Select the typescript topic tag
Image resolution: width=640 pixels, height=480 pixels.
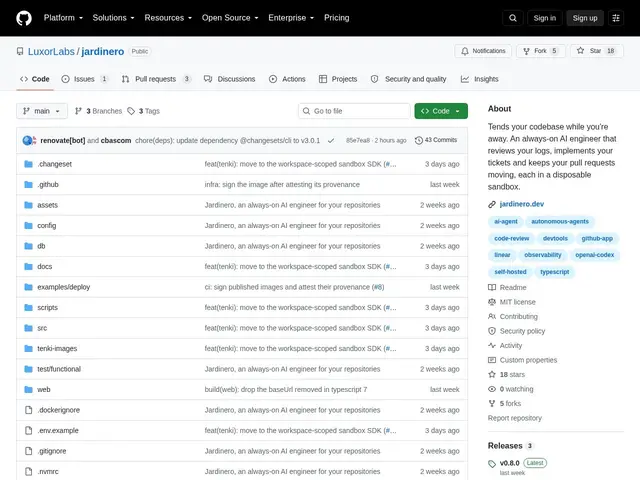(x=554, y=272)
